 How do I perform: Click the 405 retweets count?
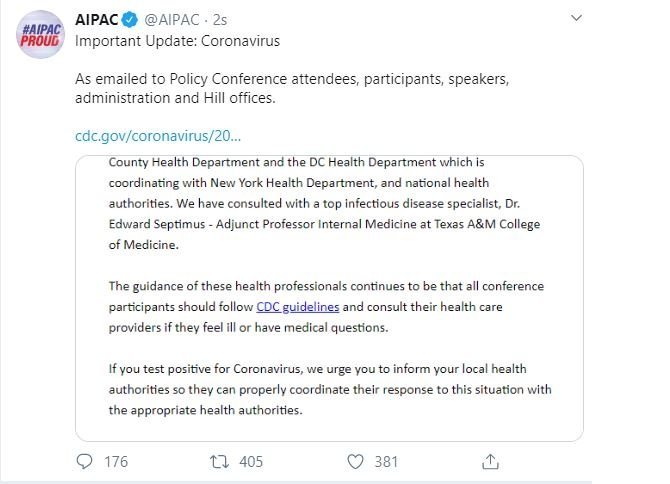coord(251,461)
